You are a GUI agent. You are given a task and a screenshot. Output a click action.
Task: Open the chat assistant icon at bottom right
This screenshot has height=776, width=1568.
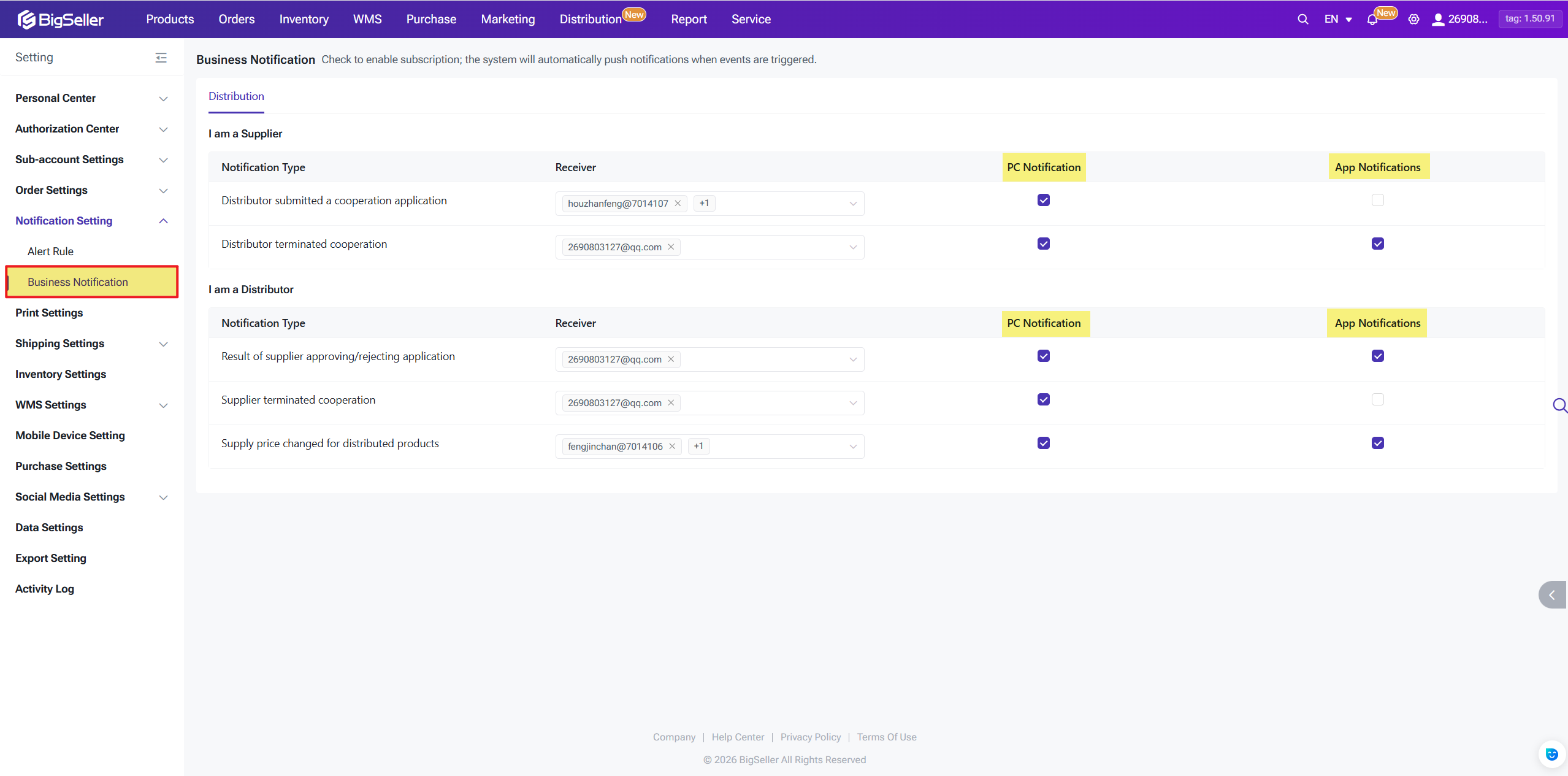1551,754
